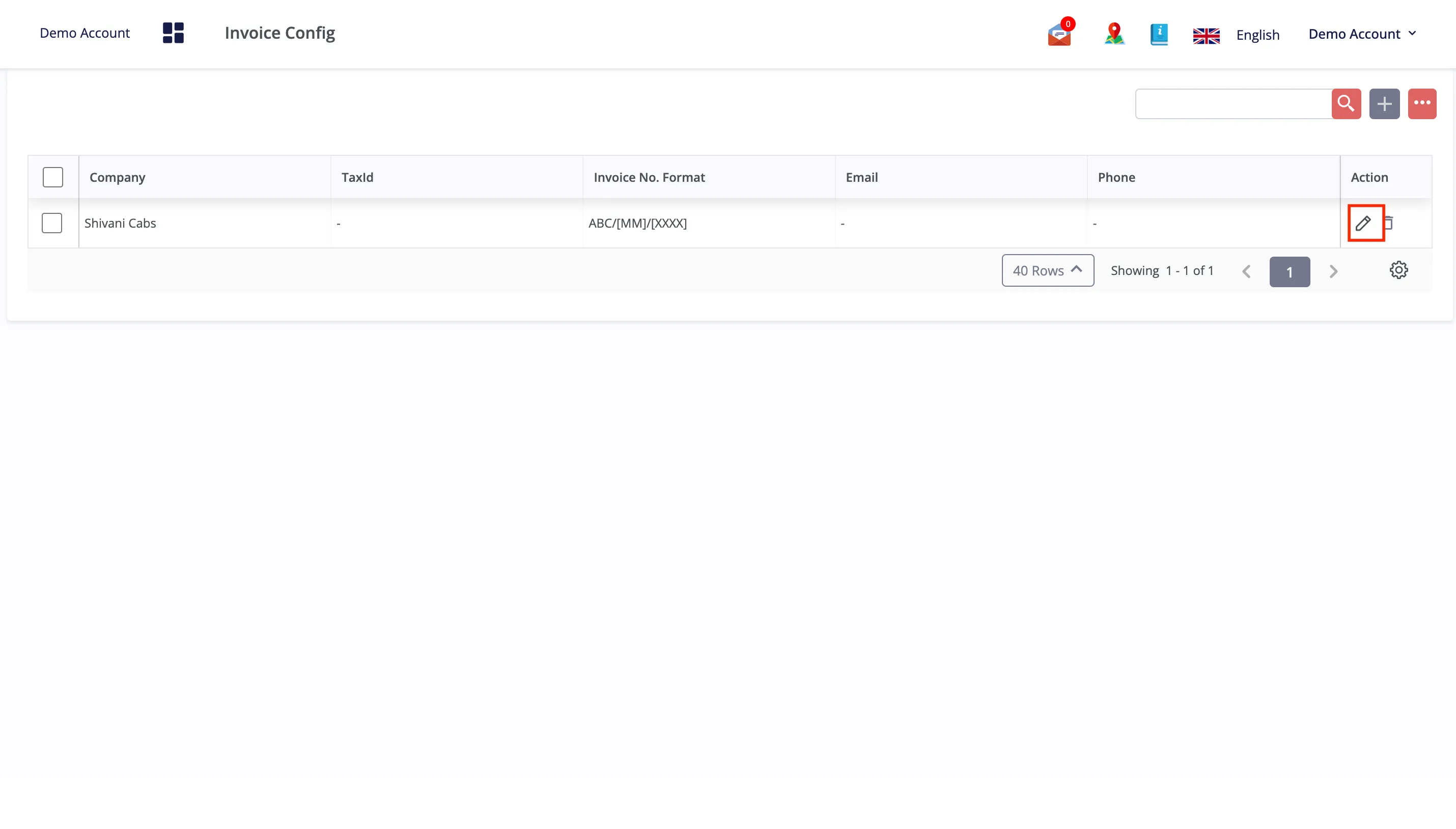The image size is (1456, 829).
Task: Click the UK flag language icon
Action: pos(1206,35)
